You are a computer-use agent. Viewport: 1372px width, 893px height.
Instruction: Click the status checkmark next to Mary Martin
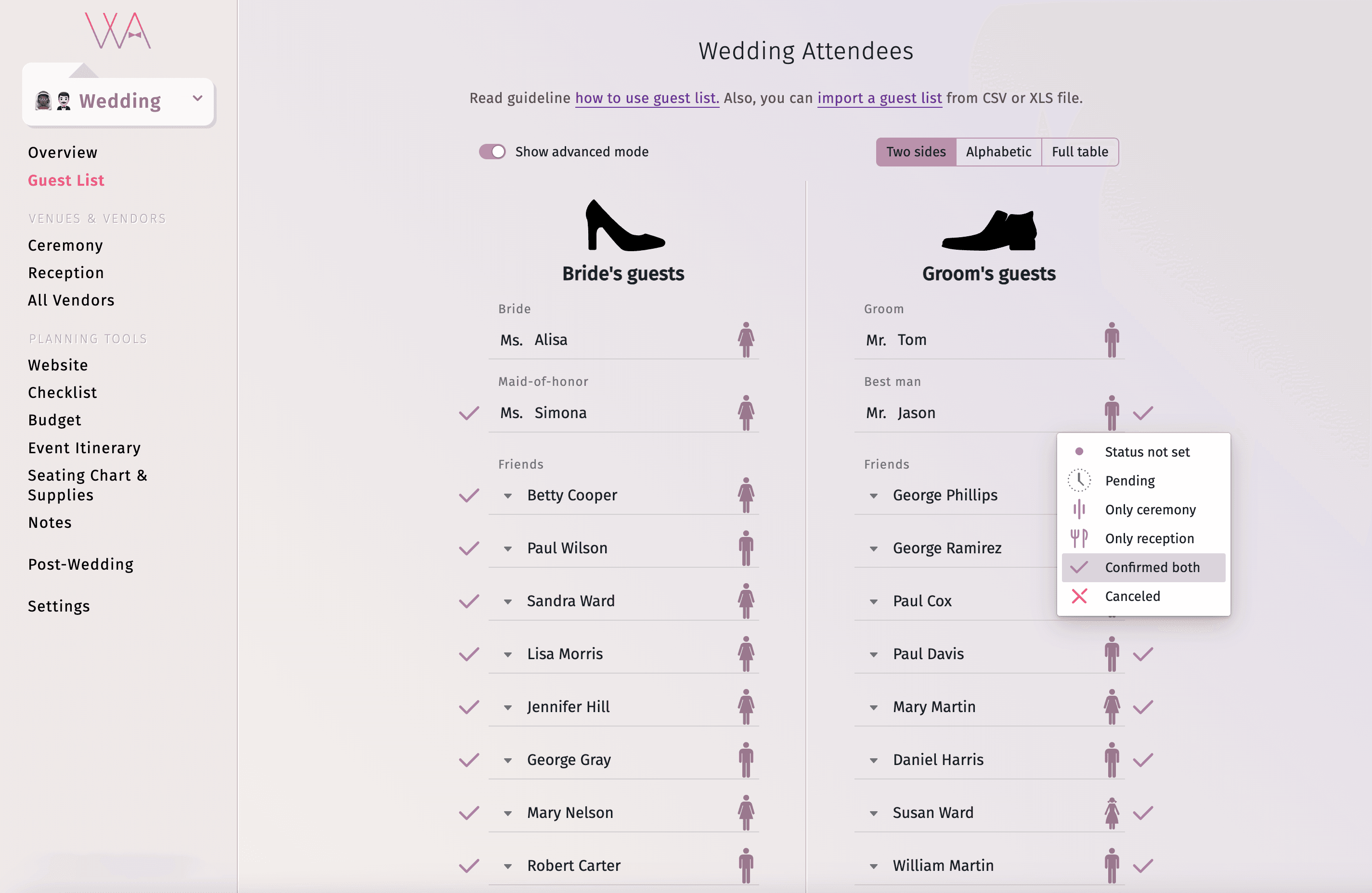pyautogui.click(x=1142, y=707)
